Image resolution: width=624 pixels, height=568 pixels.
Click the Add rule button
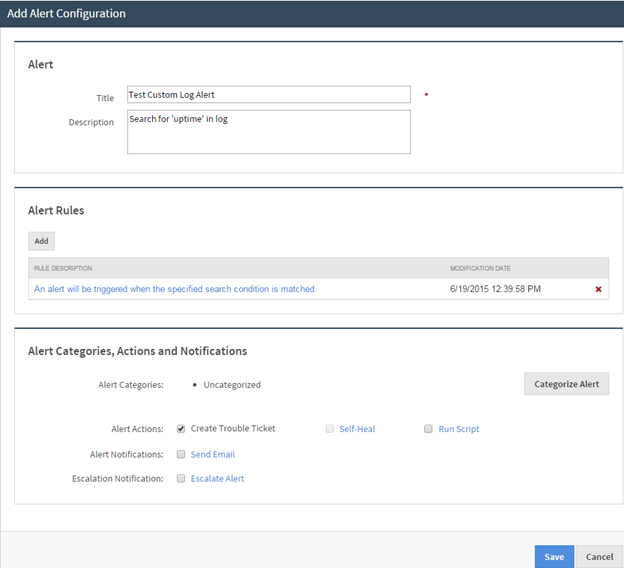coord(41,241)
